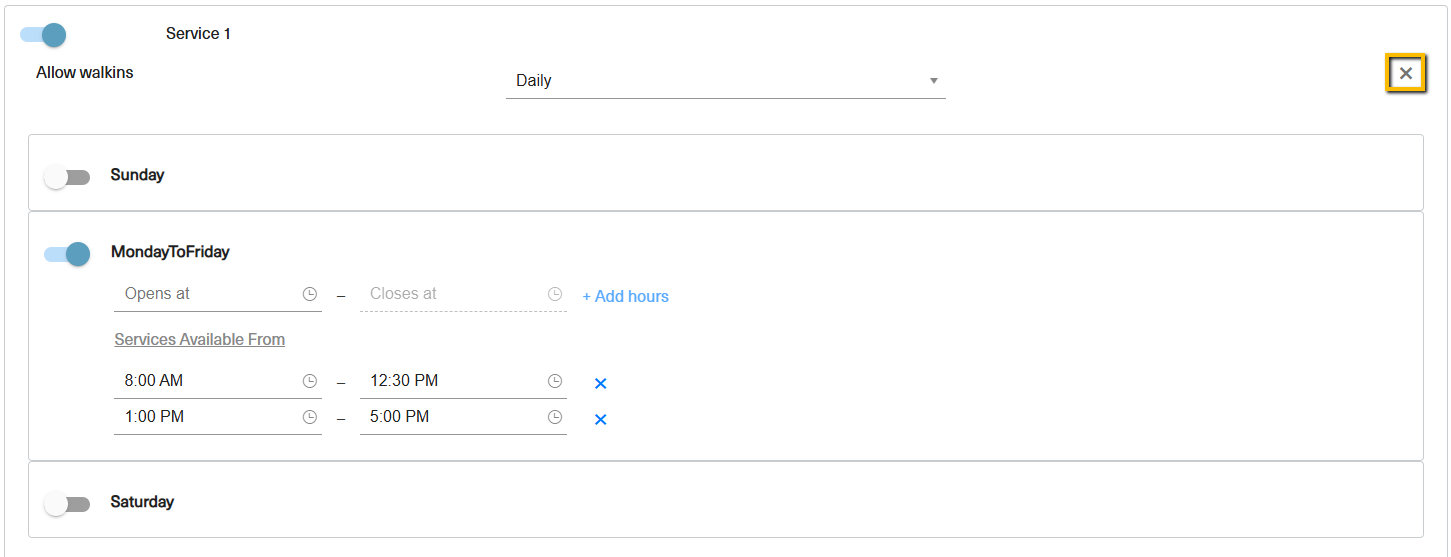Turn on the Saturday toggle

point(67,504)
